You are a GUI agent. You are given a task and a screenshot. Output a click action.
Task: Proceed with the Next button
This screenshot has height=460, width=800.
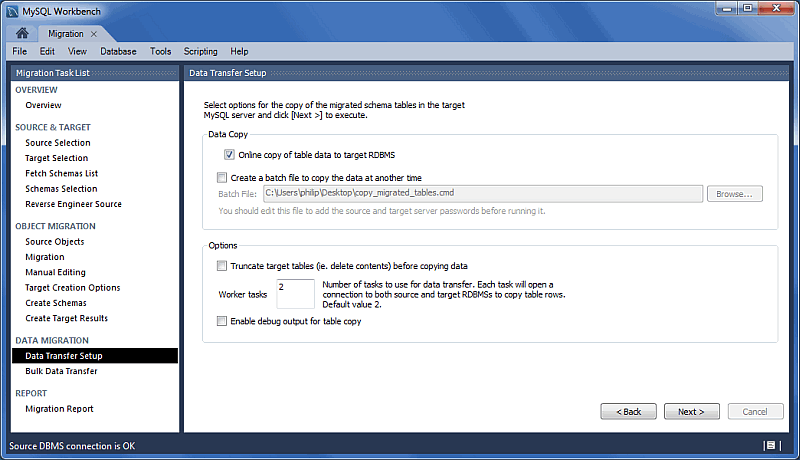(x=691, y=412)
